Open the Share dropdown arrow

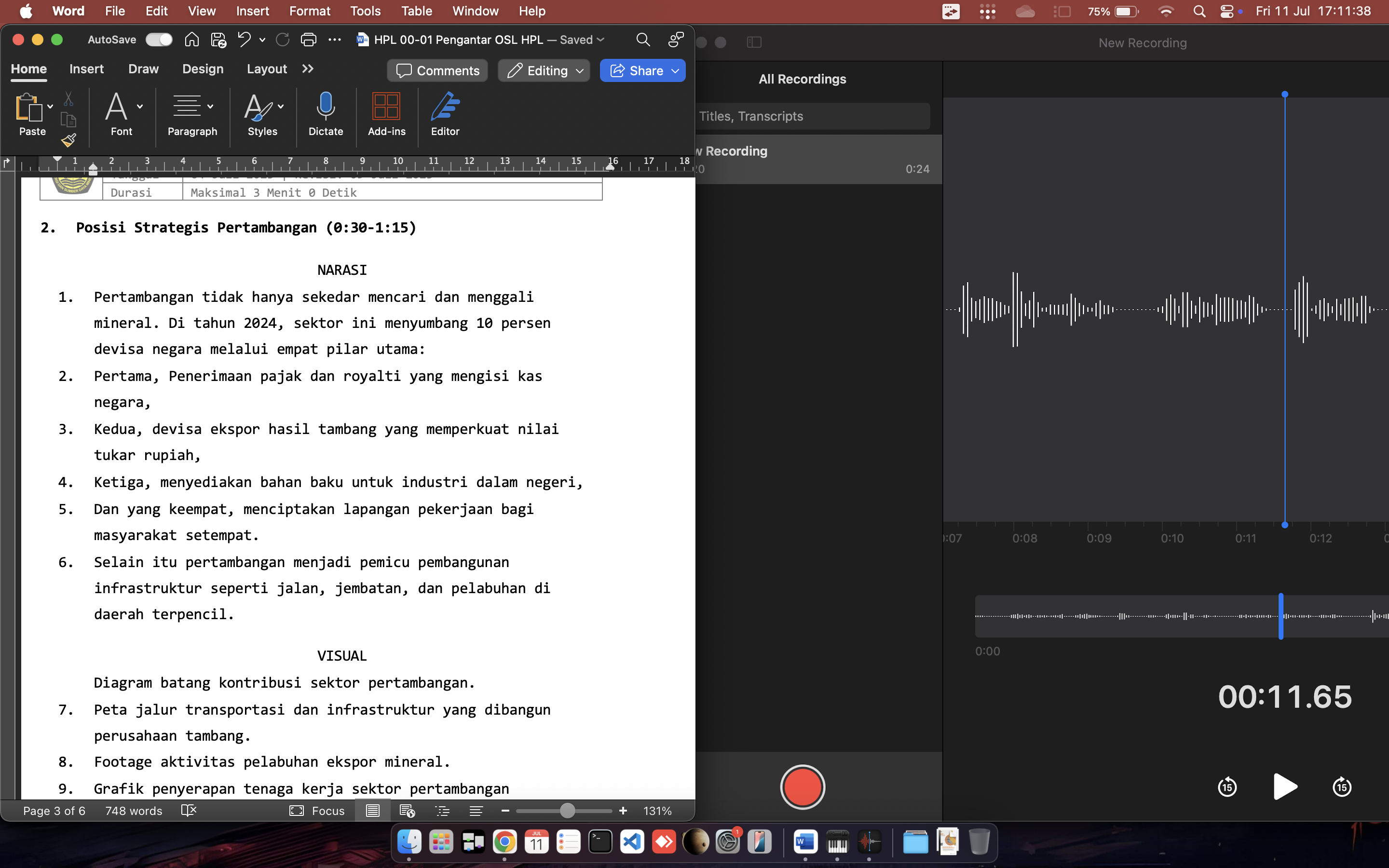pos(676,70)
